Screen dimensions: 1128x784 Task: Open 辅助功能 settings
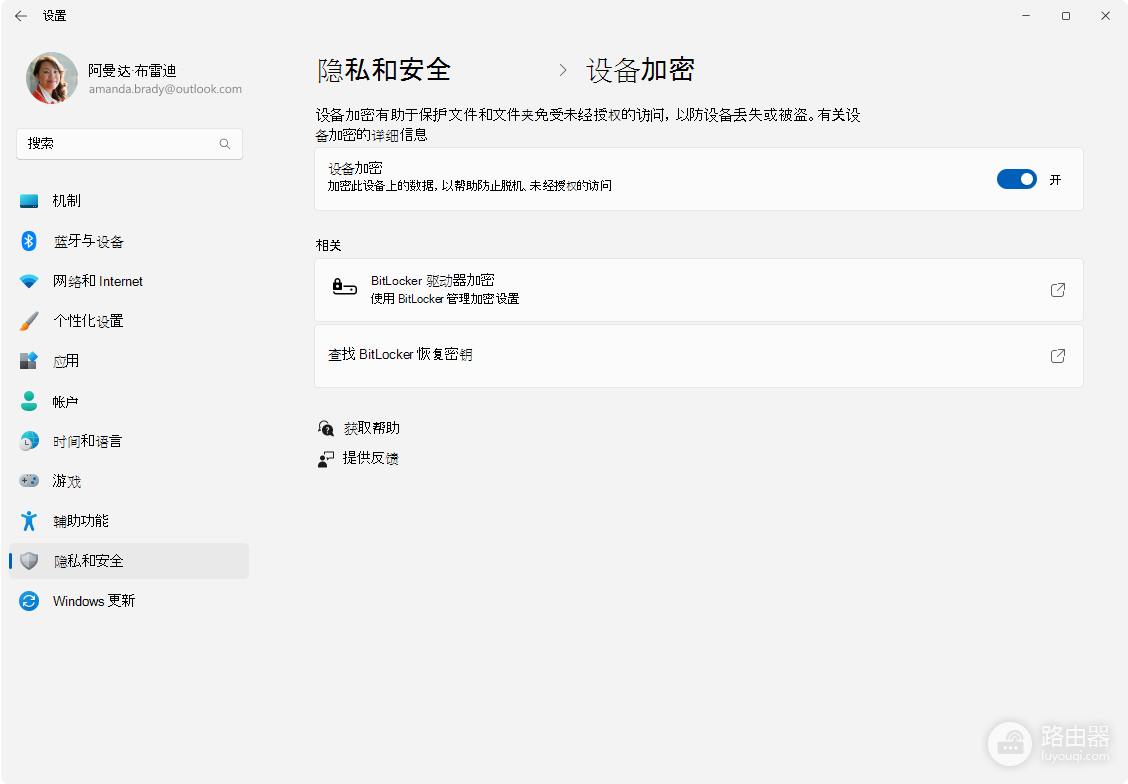tap(129, 521)
